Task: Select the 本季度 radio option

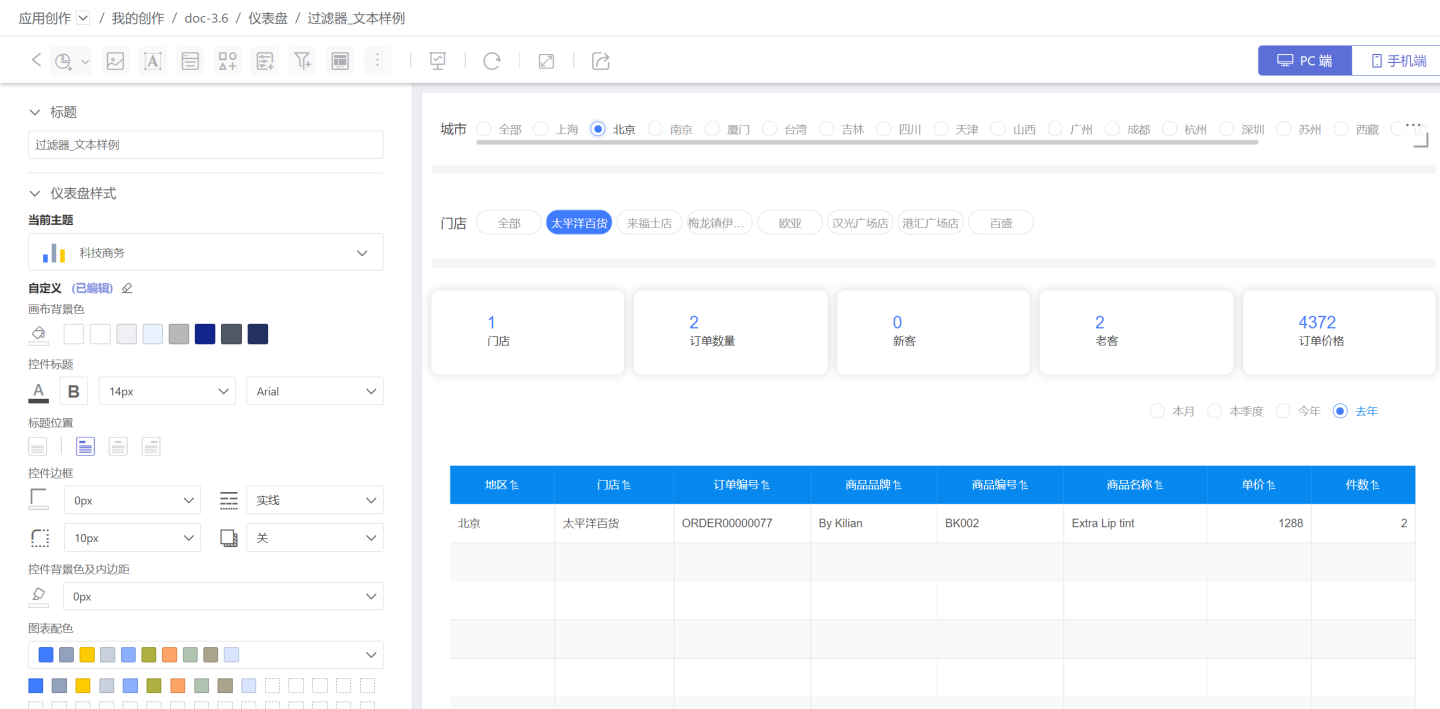Action: coord(1215,411)
